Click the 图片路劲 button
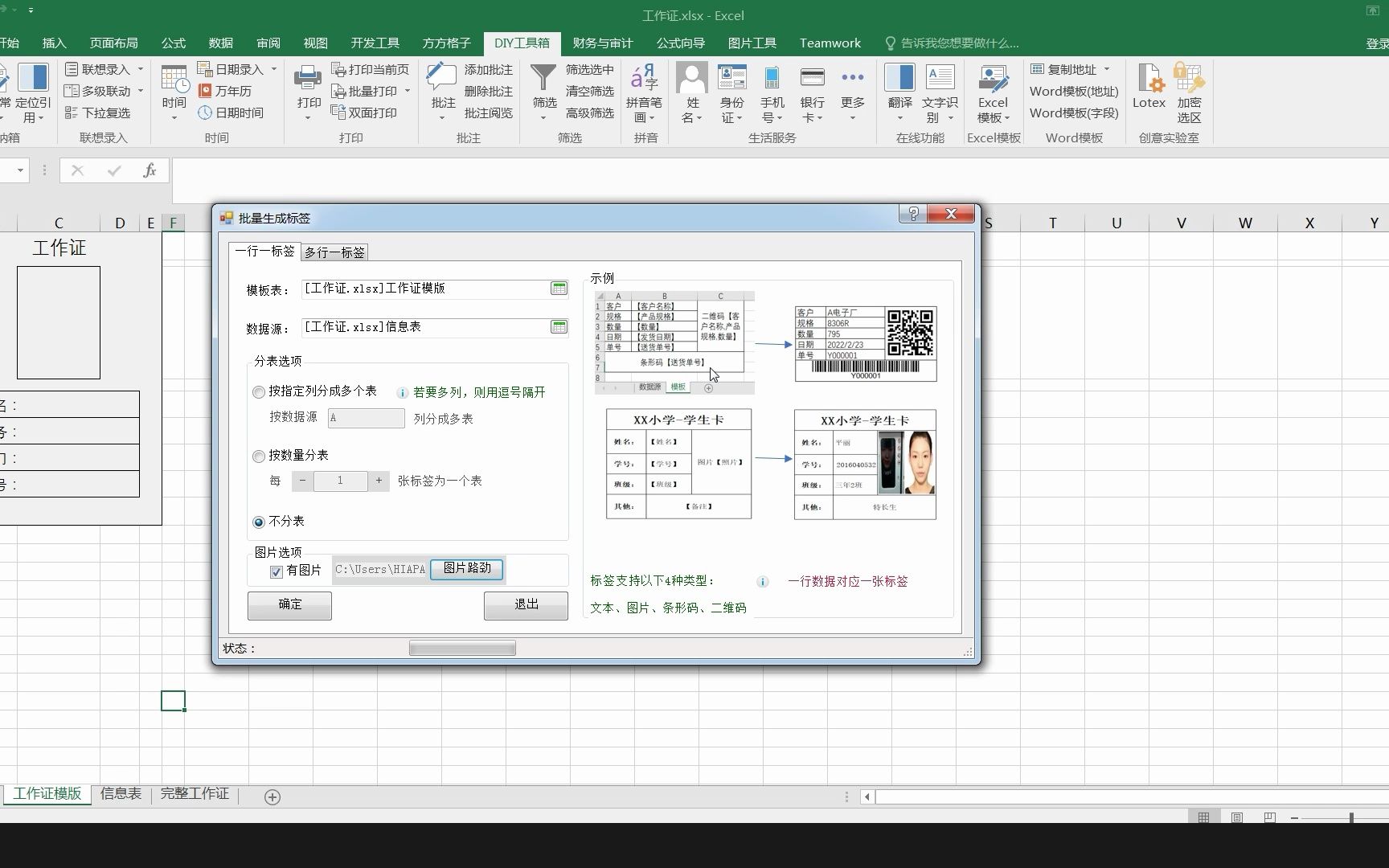The height and width of the screenshot is (868, 1389). [467, 569]
